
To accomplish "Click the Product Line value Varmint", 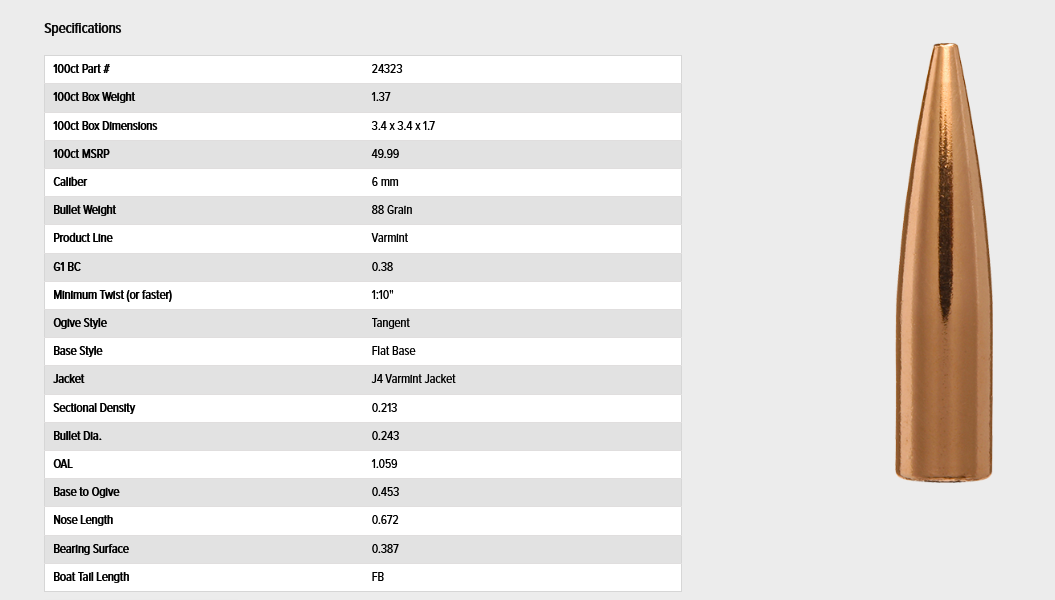I will [390, 238].
